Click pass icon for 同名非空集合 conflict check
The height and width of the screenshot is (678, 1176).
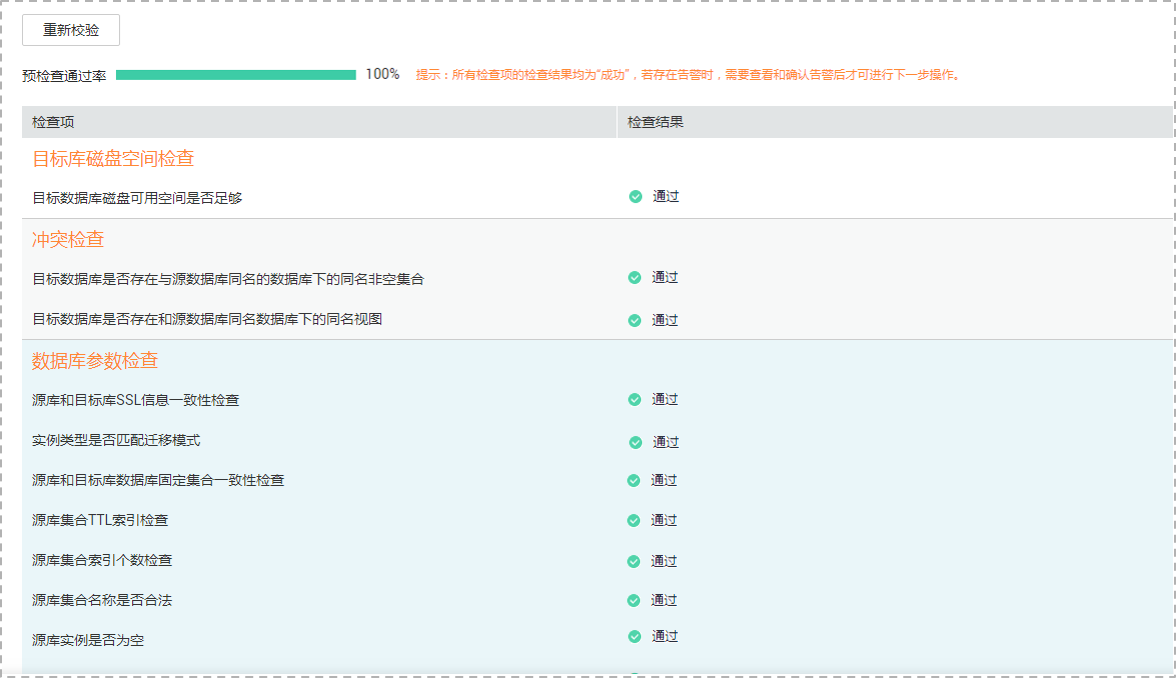point(634,278)
